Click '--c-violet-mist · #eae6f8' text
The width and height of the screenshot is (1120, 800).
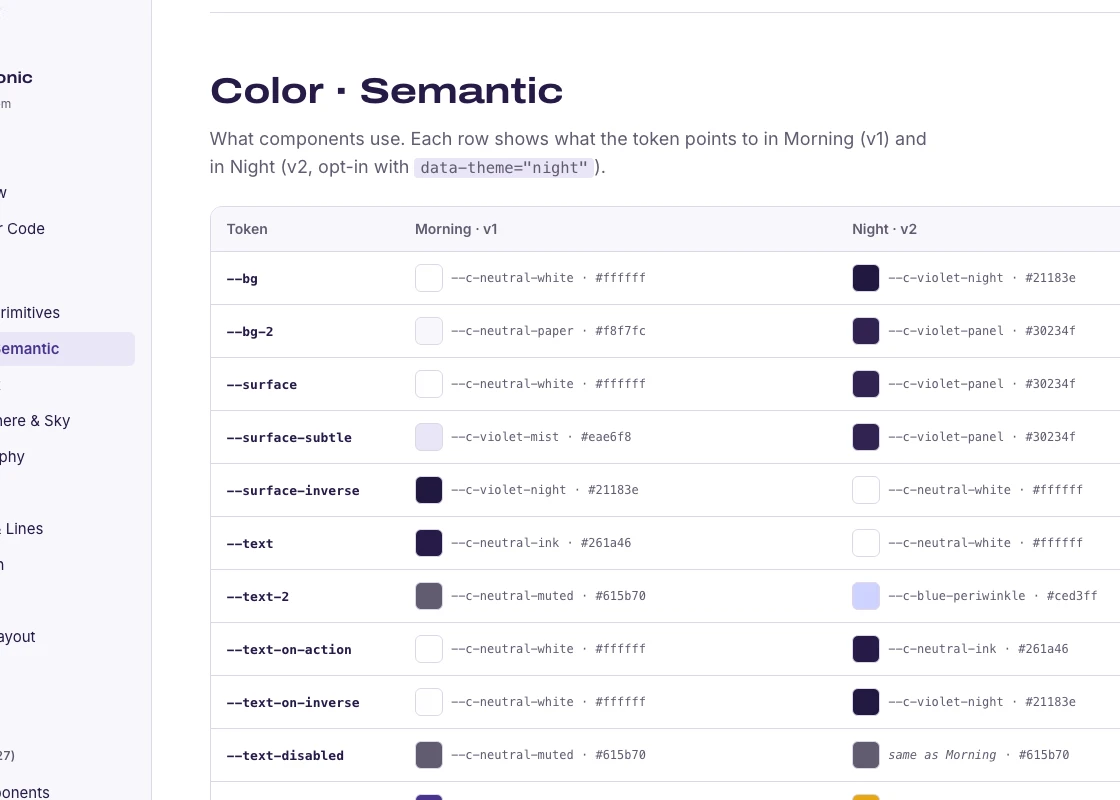point(541,436)
